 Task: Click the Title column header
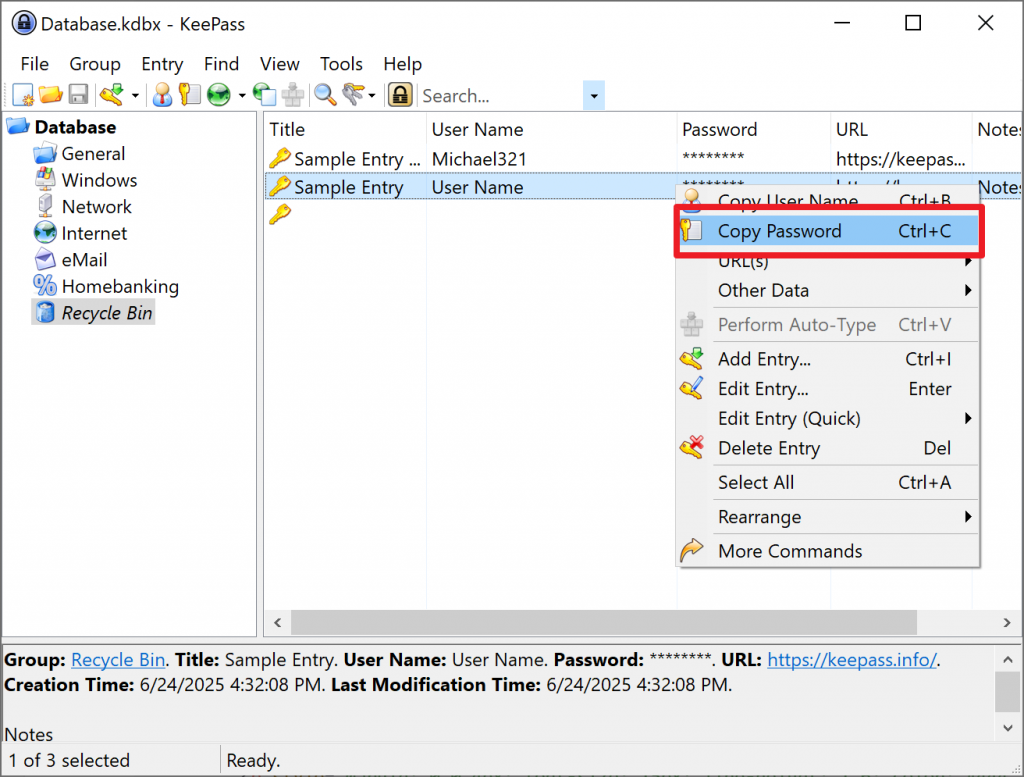click(x=345, y=129)
